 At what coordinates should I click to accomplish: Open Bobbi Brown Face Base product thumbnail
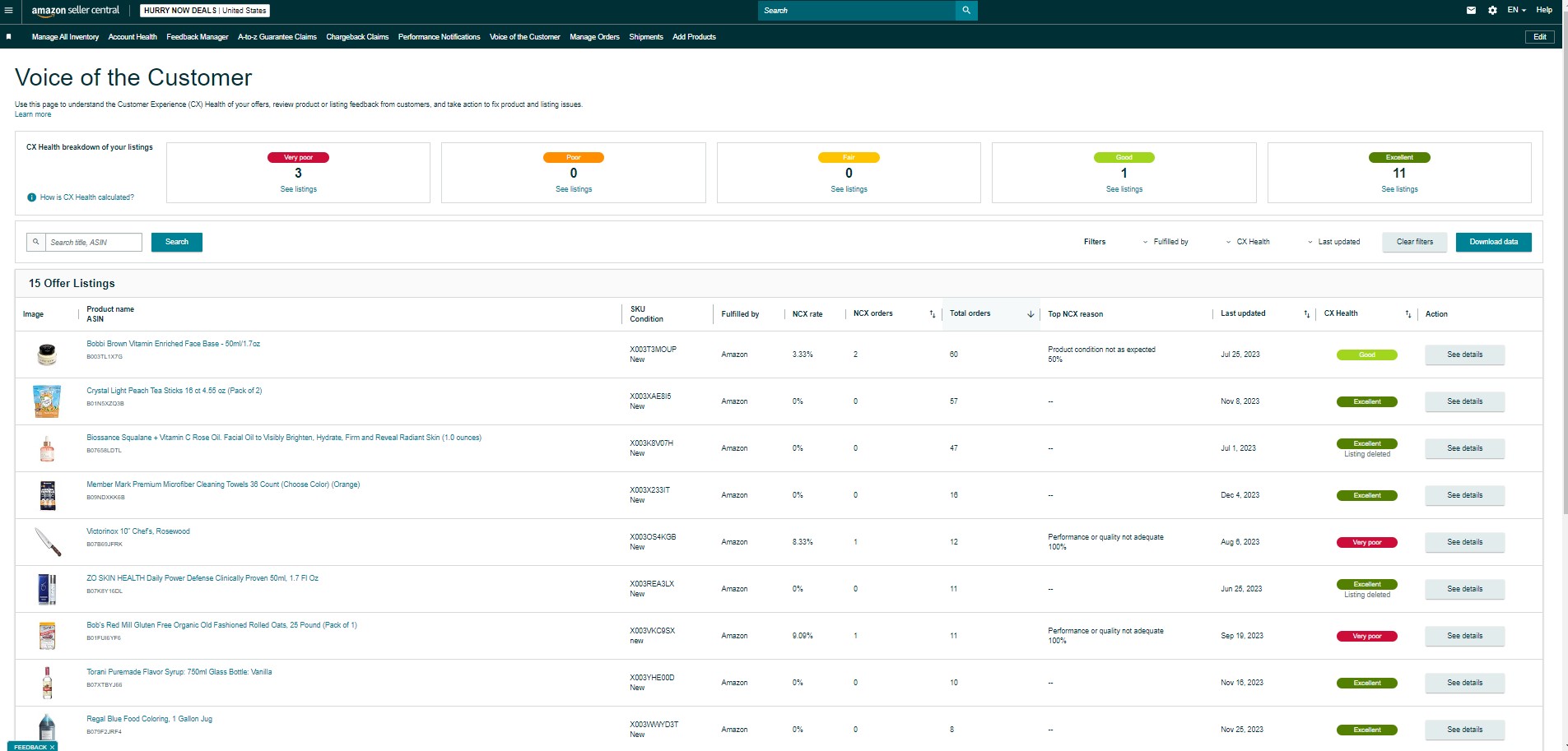click(47, 355)
